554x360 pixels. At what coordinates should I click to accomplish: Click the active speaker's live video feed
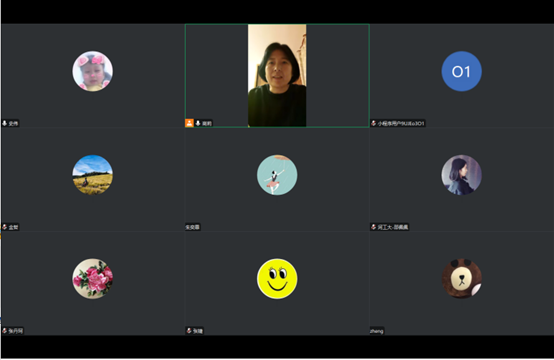(x=277, y=75)
